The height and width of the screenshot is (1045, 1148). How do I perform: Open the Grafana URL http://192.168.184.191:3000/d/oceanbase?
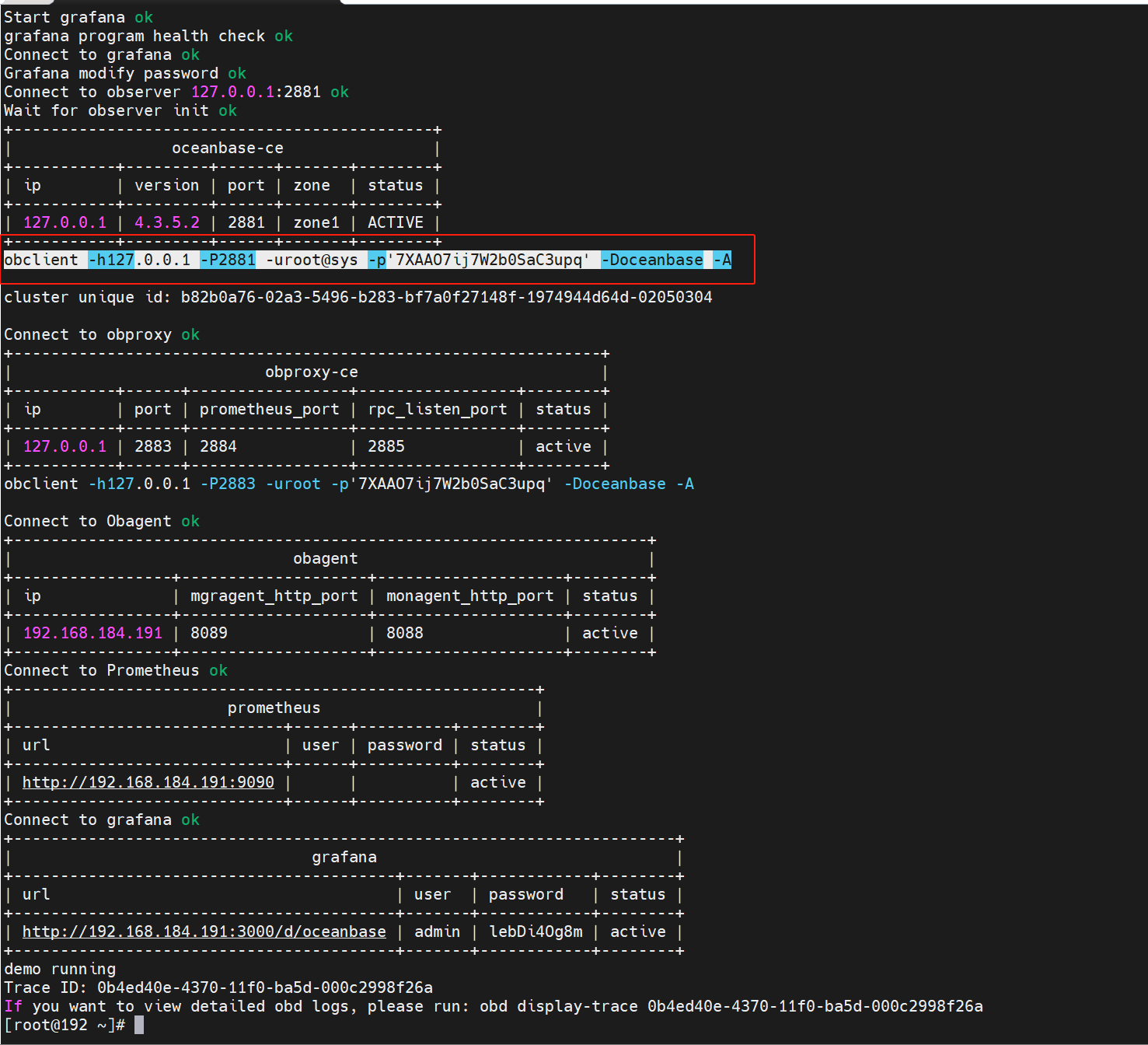click(x=204, y=931)
